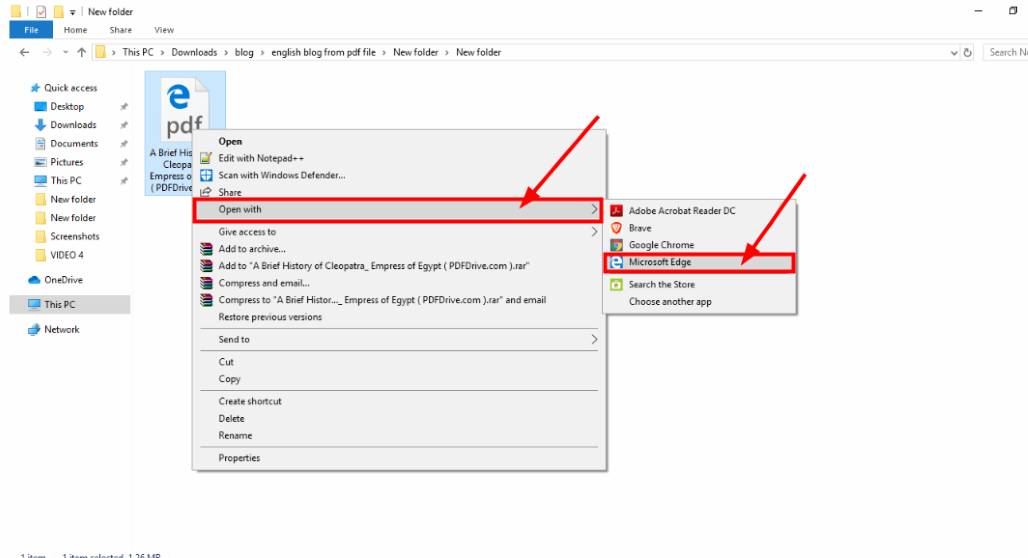
Task: Add to Cleopatra .rar archive
Action: click(374, 266)
